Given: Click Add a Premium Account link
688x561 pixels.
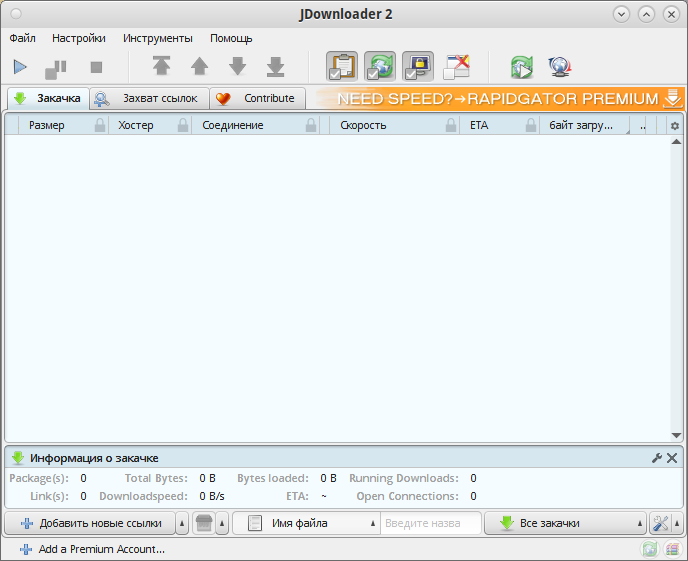Looking at the screenshot, I should tap(92, 549).
